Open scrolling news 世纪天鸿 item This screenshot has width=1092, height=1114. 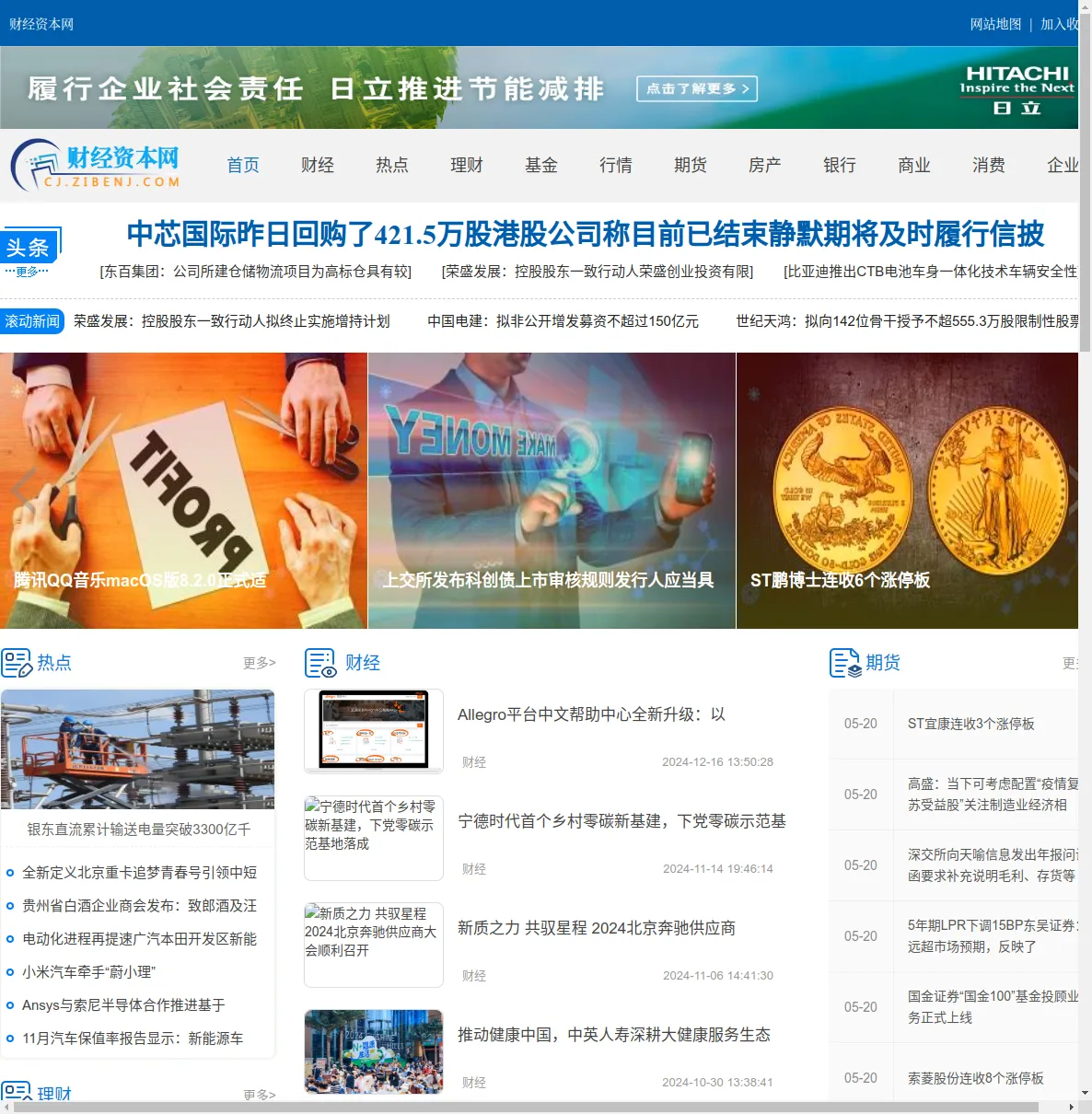(x=907, y=321)
